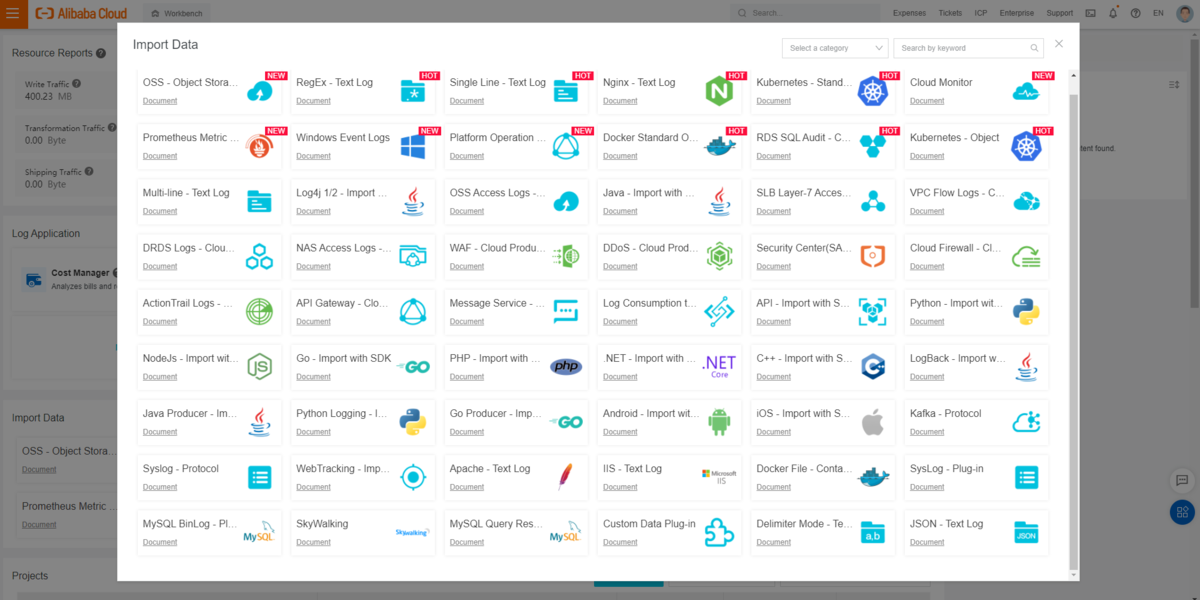This screenshot has height=600, width=1200.
Task: Open the ICP menu
Action: pyautogui.click(x=981, y=13)
